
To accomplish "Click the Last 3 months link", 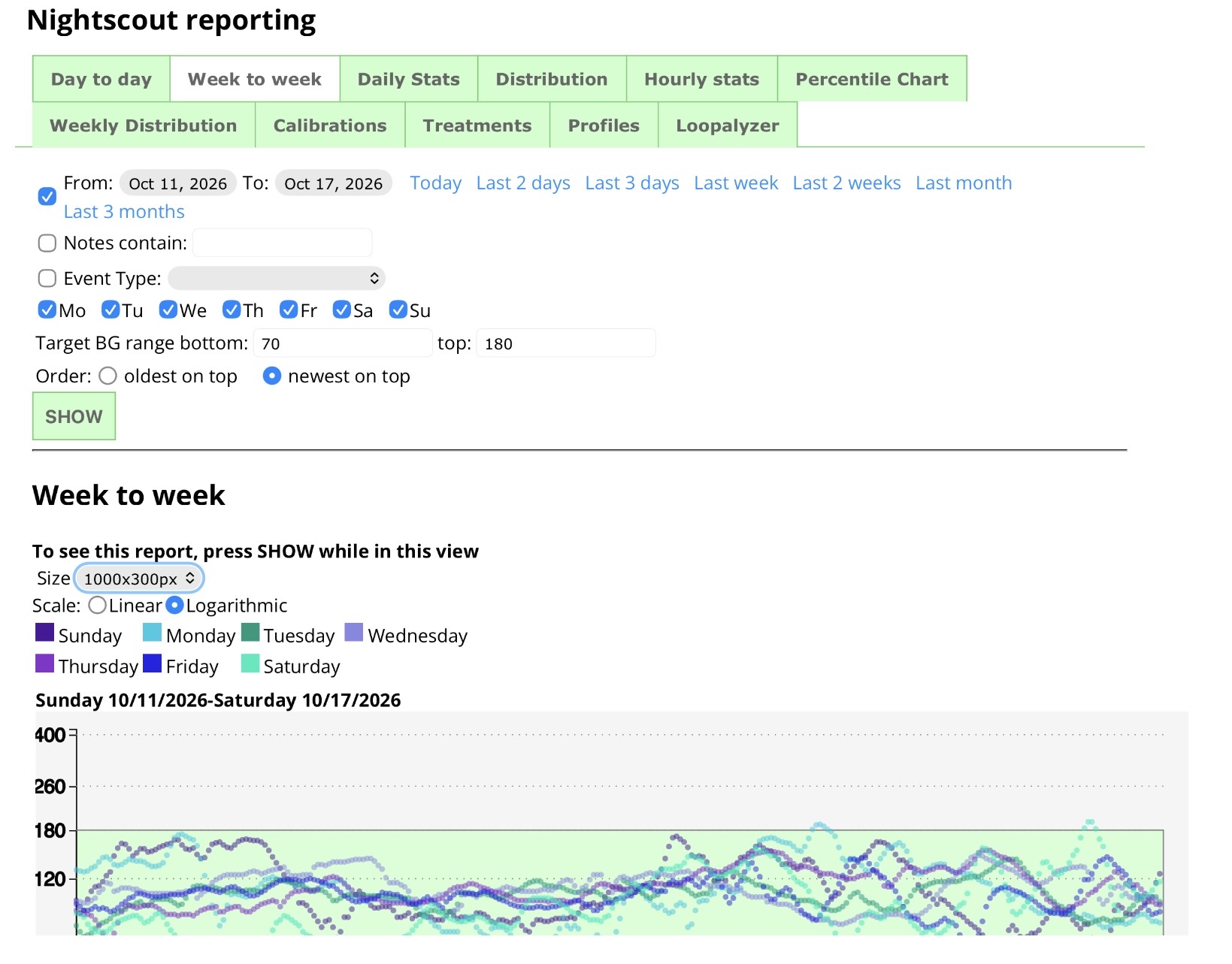I will coord(124,212).
